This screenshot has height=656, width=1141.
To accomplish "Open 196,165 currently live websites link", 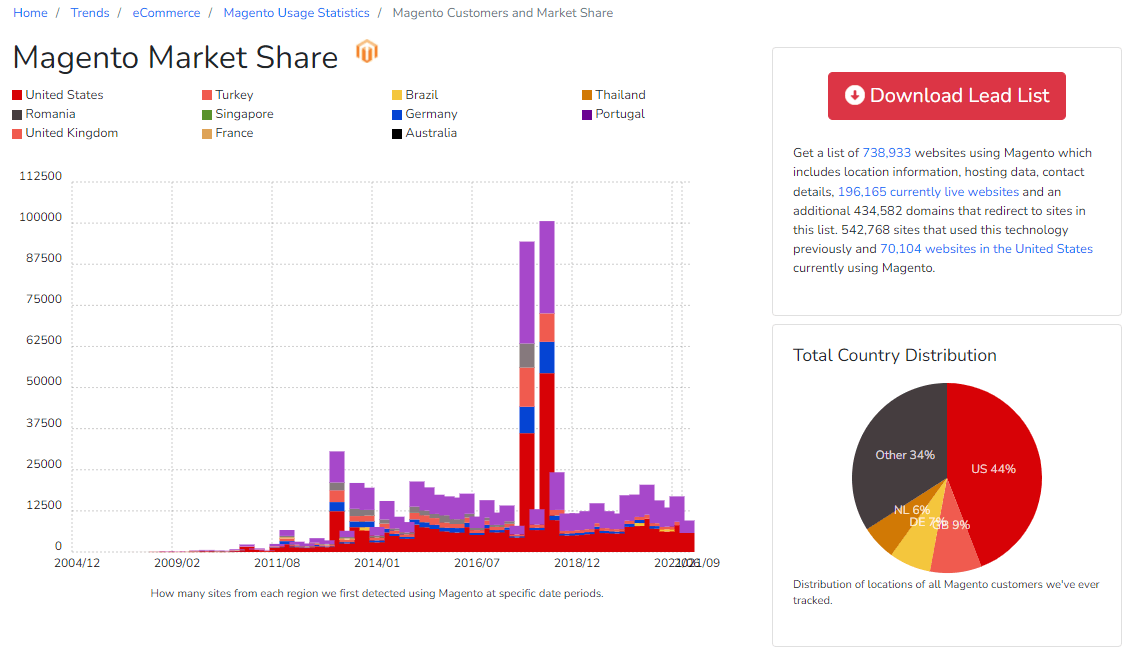I will (x=929, y=191).
